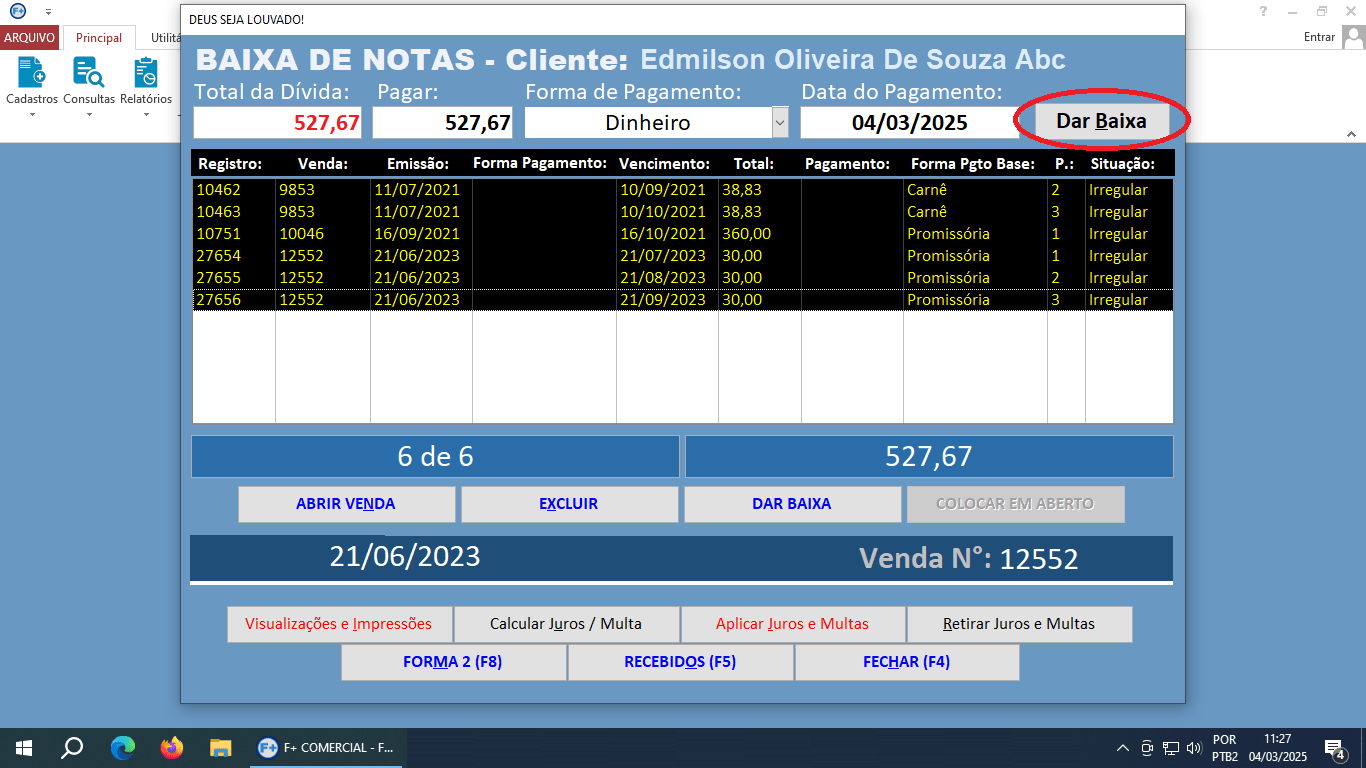
Task: Open the Consultas ribbon icon
Action: (x=89, y=80)
